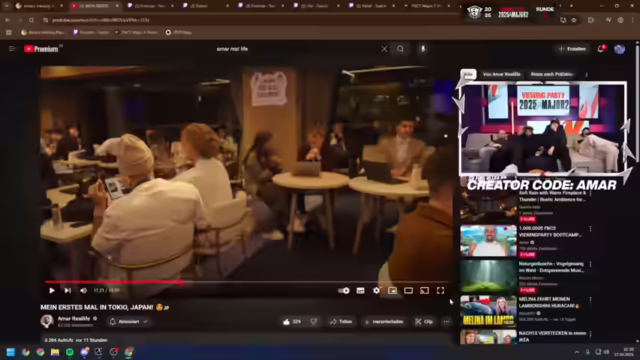Open video player settings gear
640x360 pixels.
coord(376,291)
